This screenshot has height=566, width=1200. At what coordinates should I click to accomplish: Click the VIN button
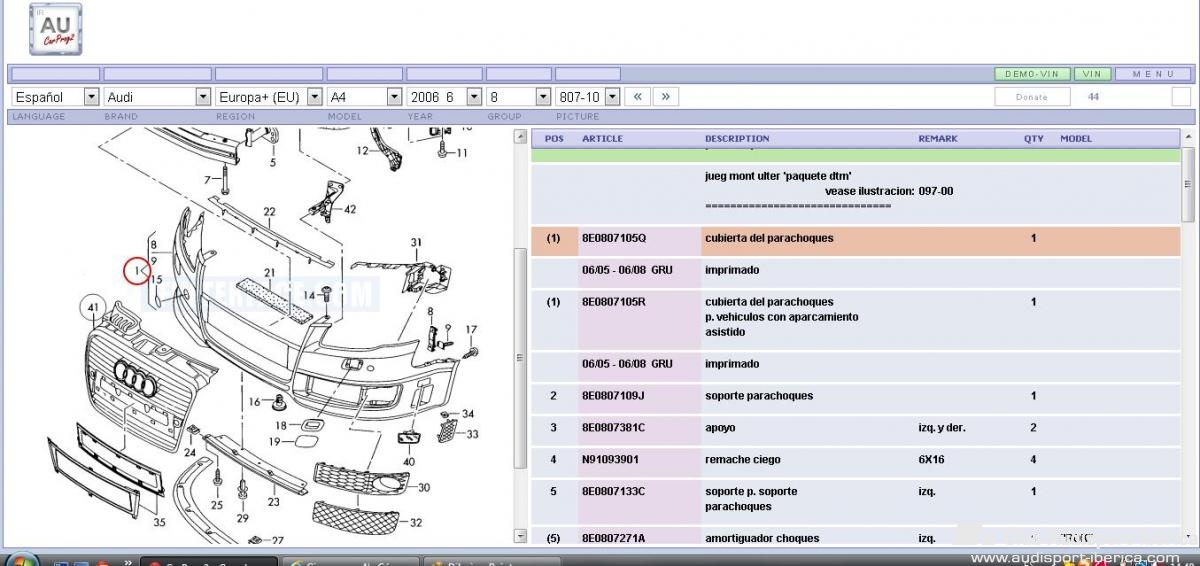pyautogui.click(x=1093, y=74)
